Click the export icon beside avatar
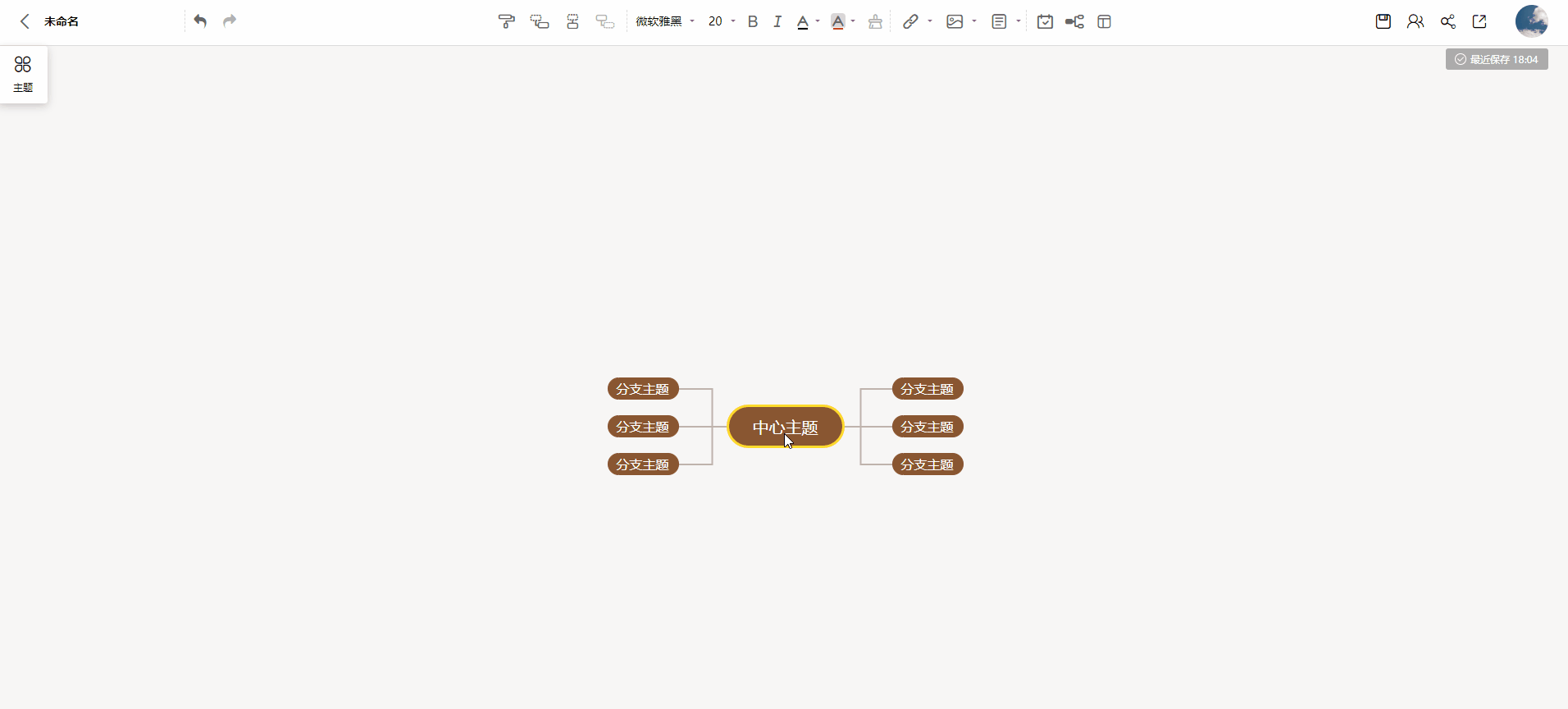 pyautogui.click(x=1479, y=21)
